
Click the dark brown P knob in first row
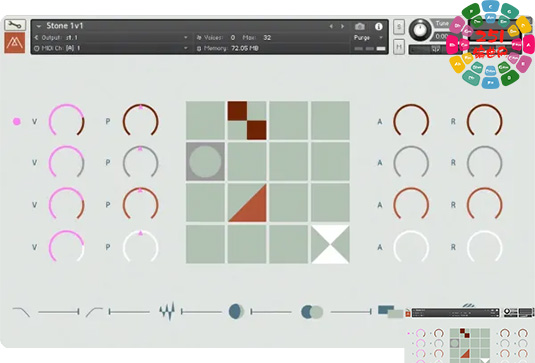[x=141, y=121]
